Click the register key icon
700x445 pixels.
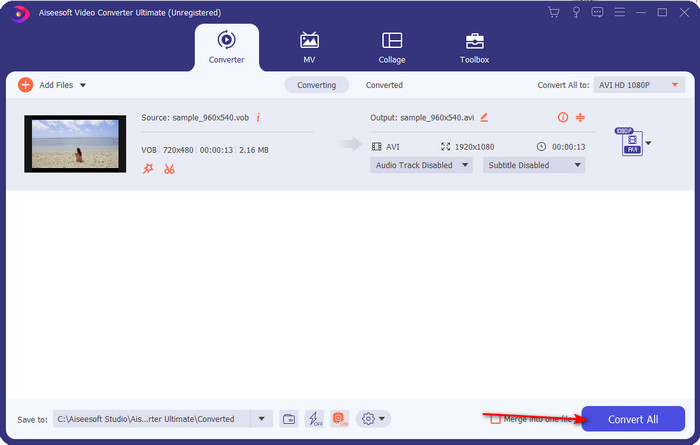576,12
